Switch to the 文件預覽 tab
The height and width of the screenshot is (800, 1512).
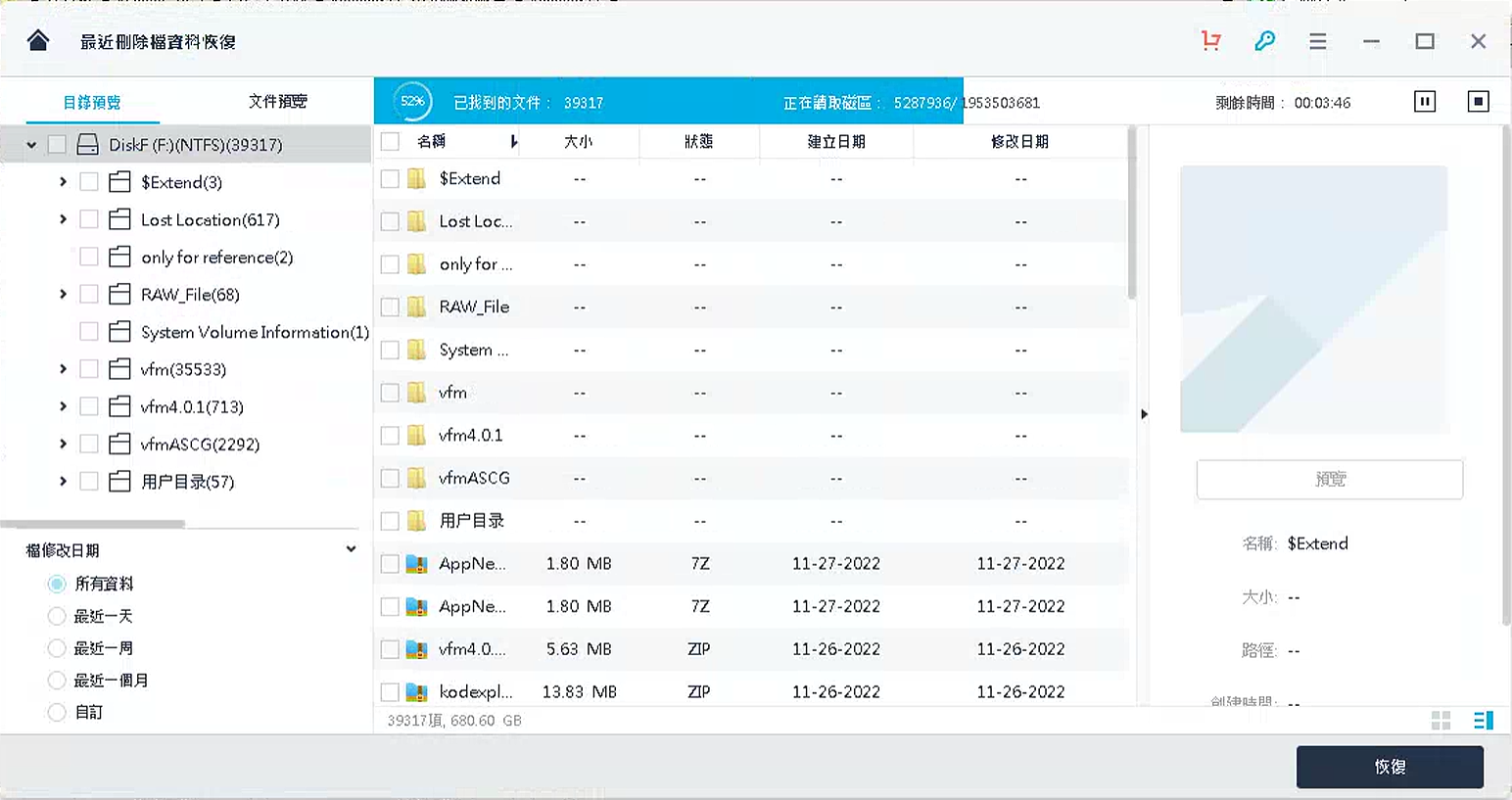276,101
